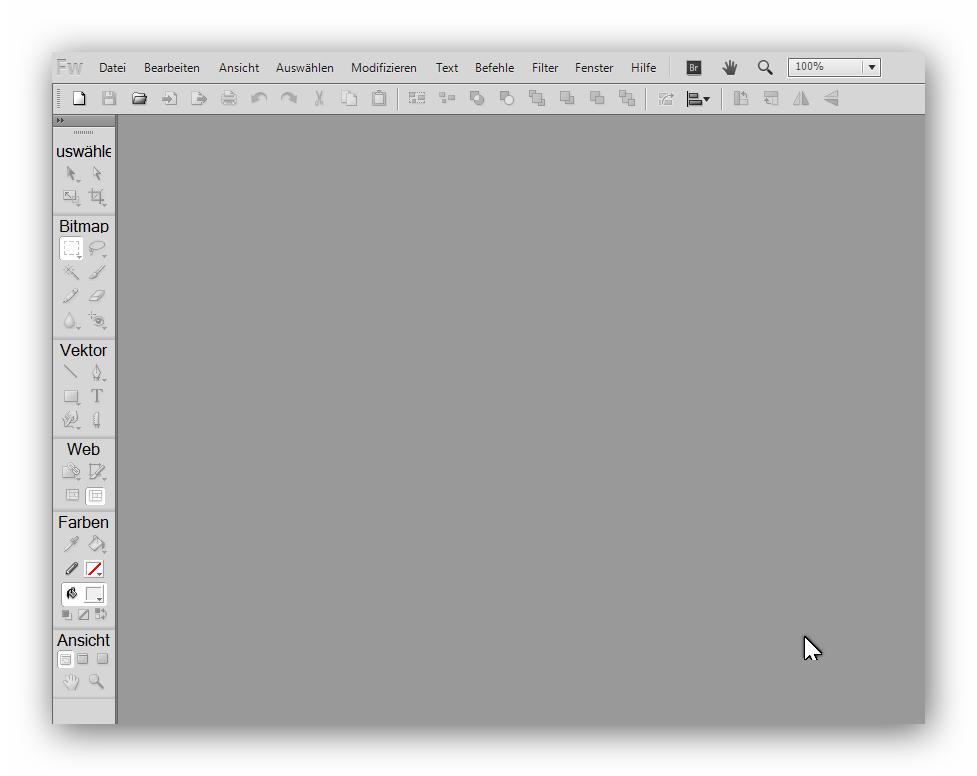The width and height of the screenshot is (977, 776).
Task: Click the Copy icon in the toolbar
Action: pyautogui.click(x=349, y=98)
